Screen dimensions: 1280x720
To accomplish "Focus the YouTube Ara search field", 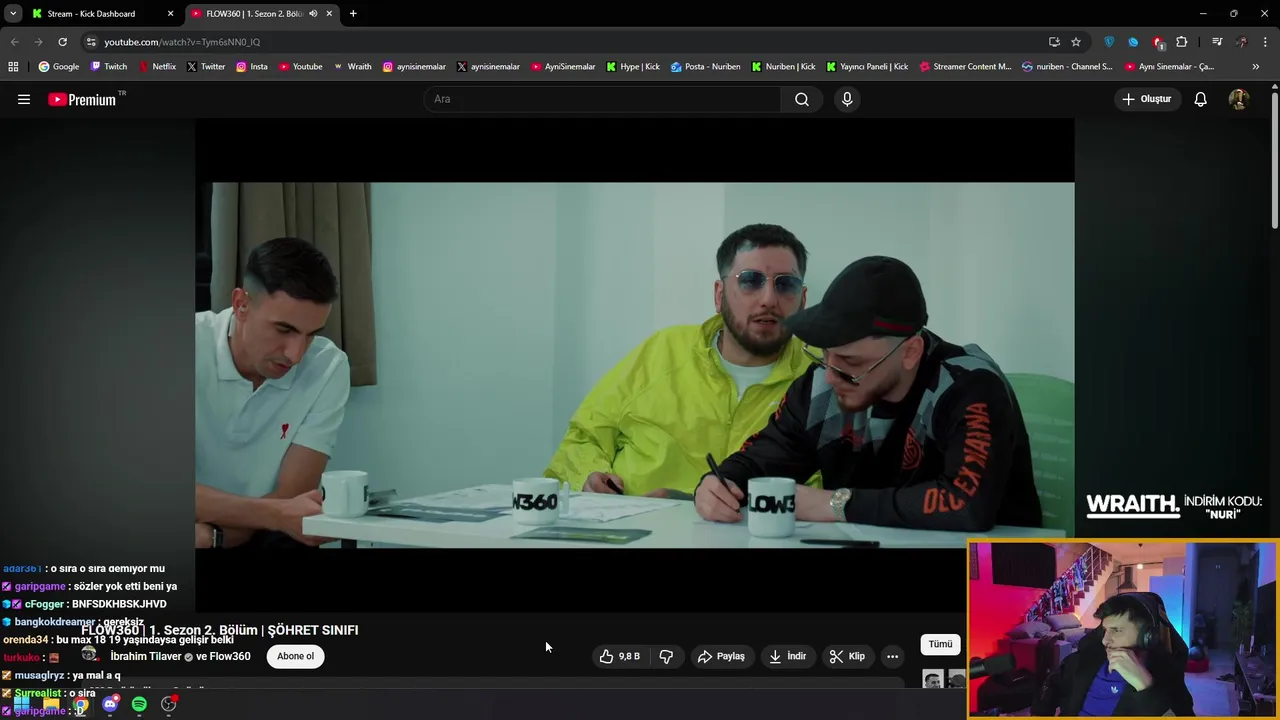I will point(603,99).
